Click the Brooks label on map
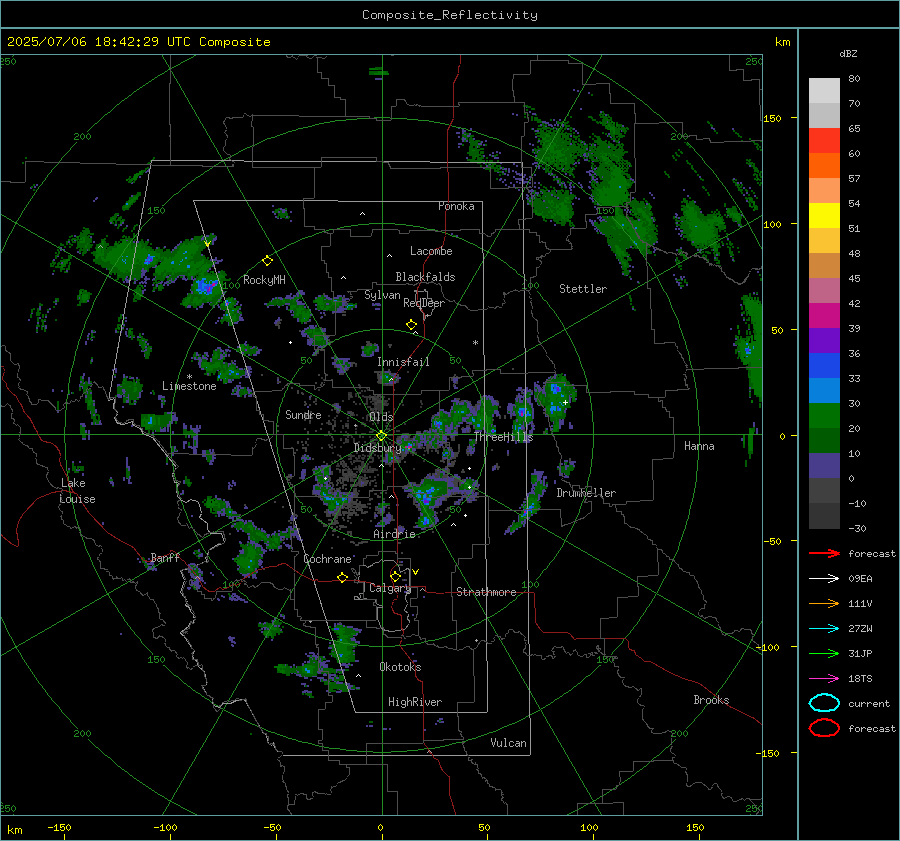Image resolution: width=900 pixels, height=841 pixels. point(711,700)
